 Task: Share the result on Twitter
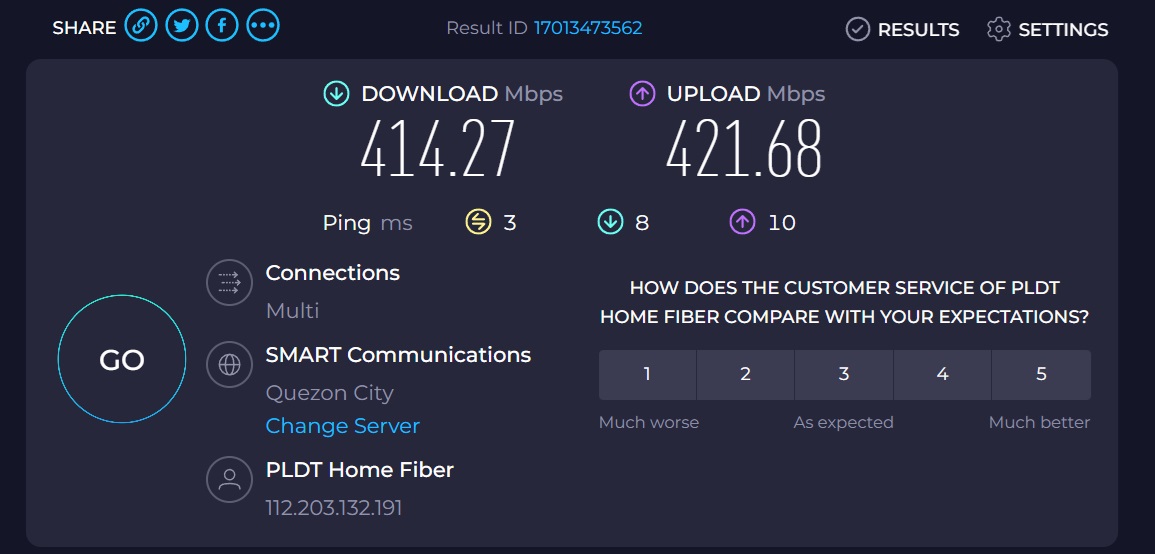click(x=181, y=27)
